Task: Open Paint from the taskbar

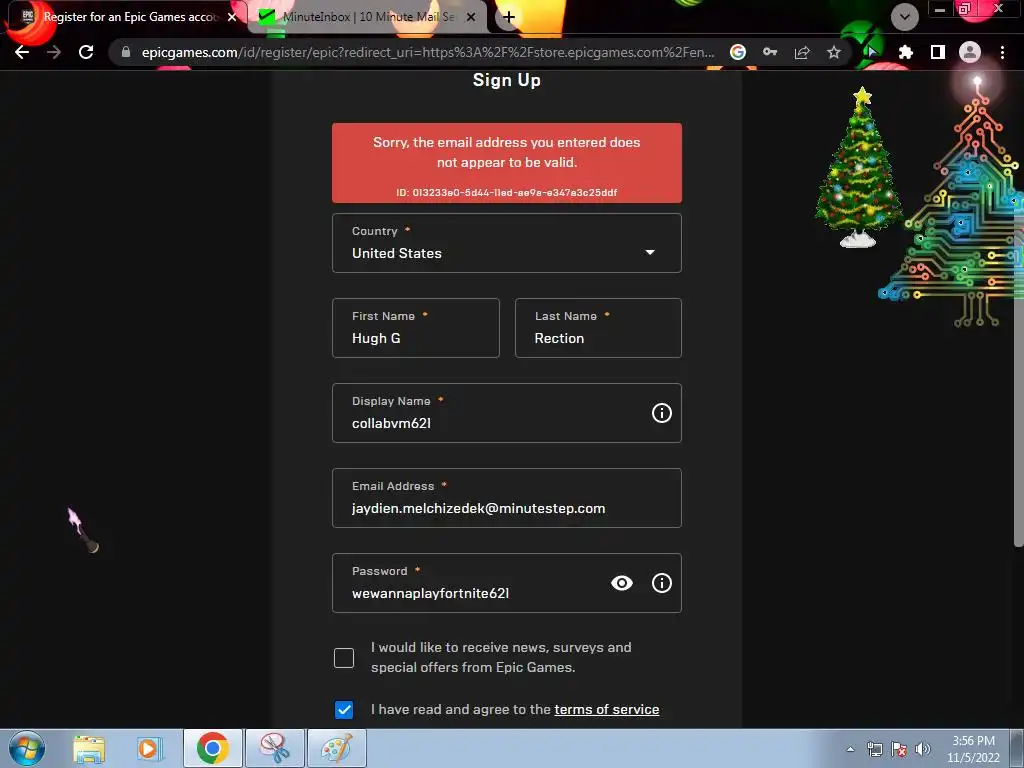Action: 337,749
